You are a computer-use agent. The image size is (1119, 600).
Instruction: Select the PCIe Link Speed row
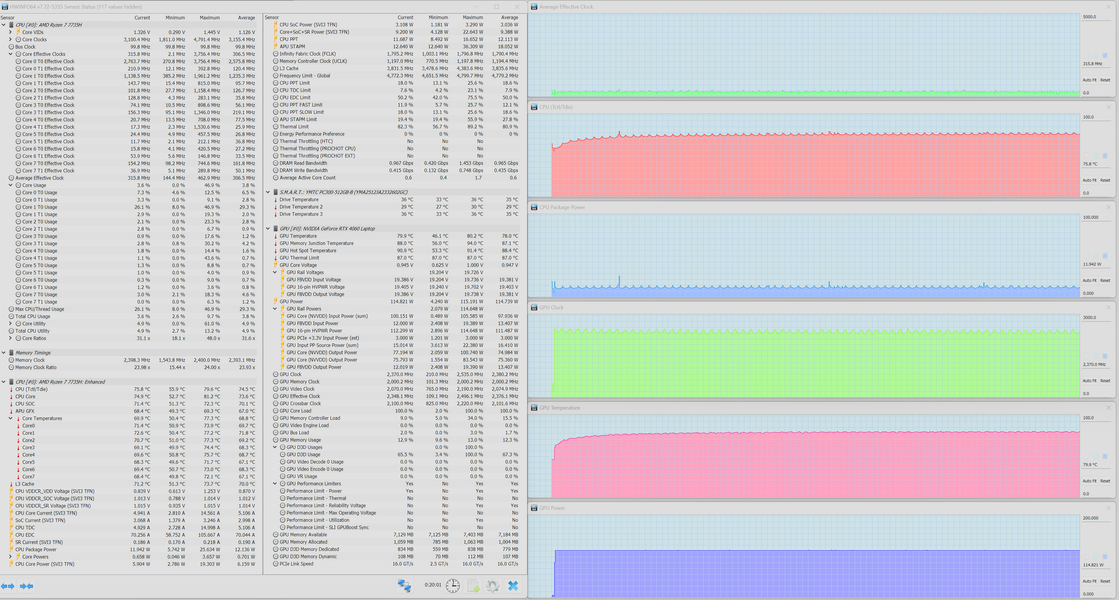coord(395,564)
